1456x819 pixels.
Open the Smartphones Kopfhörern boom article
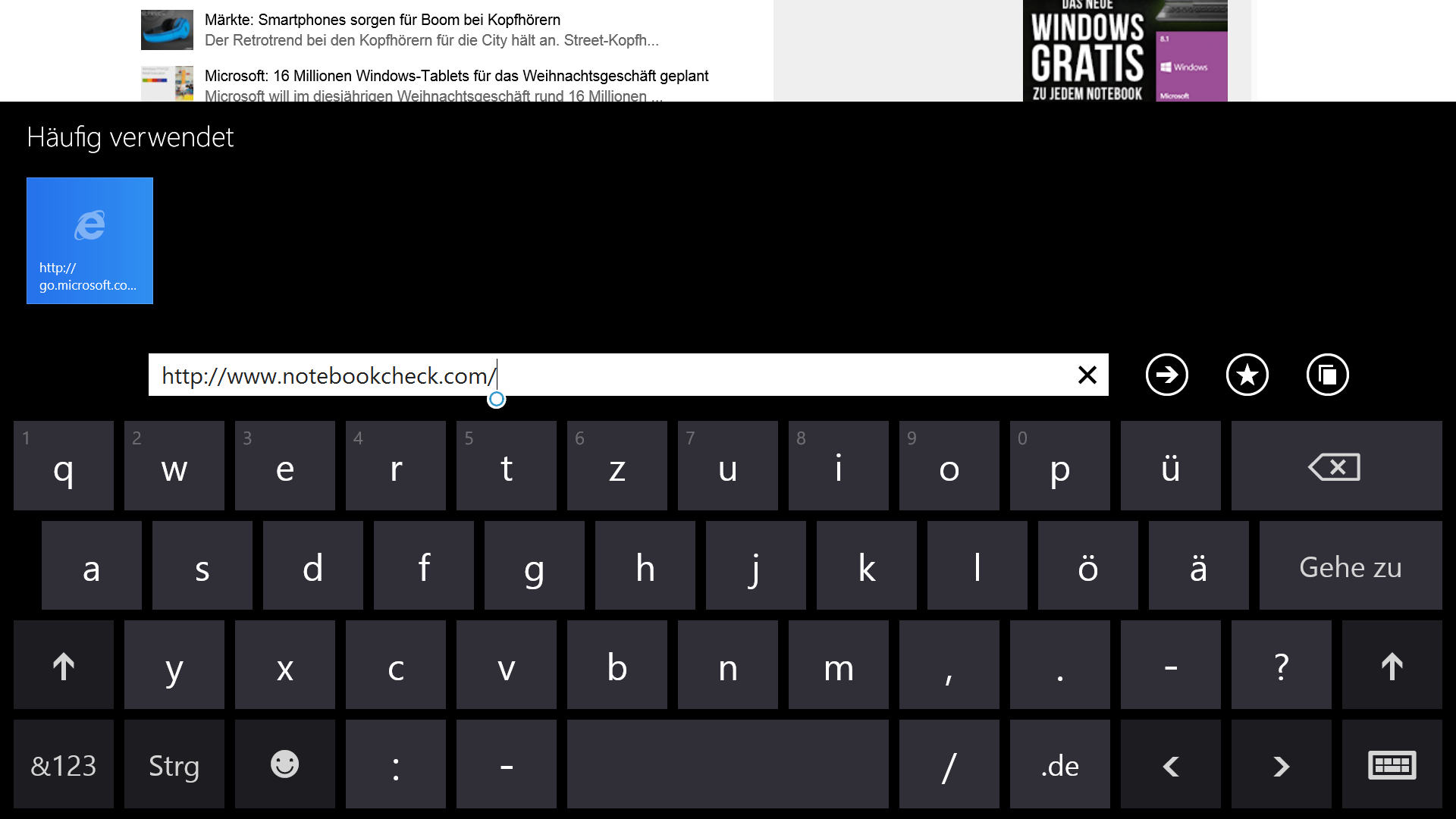(382, 20)
